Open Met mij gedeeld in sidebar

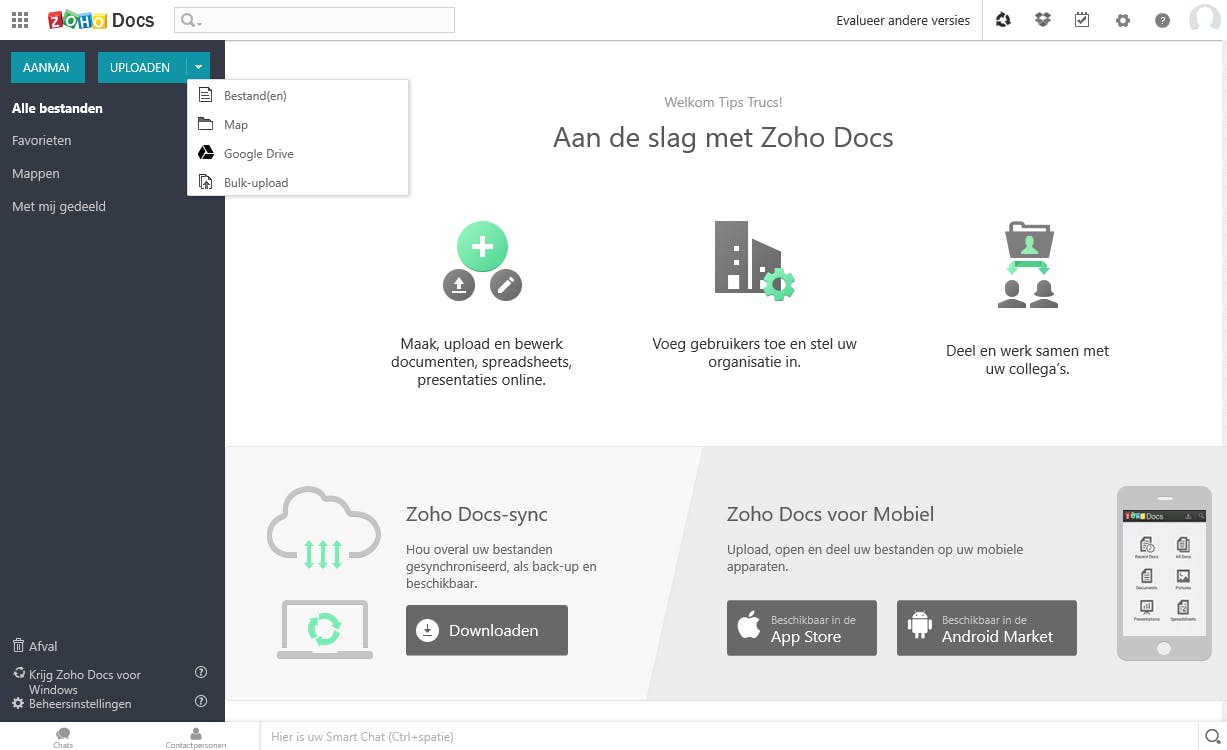pos(59,206)
